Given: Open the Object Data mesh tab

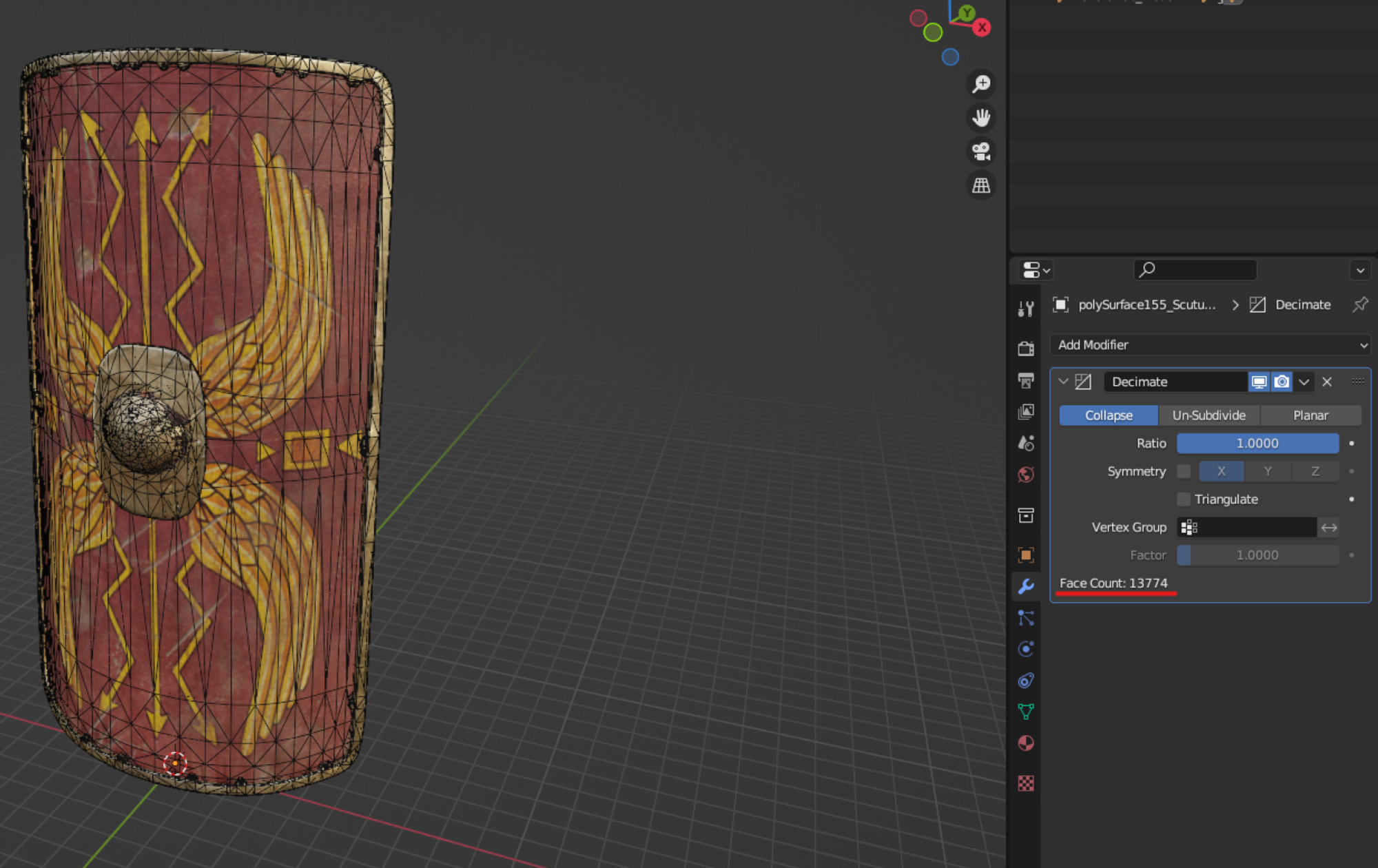Looking at the screenshot, I should pyautogui.click(x=1026, y=711).
